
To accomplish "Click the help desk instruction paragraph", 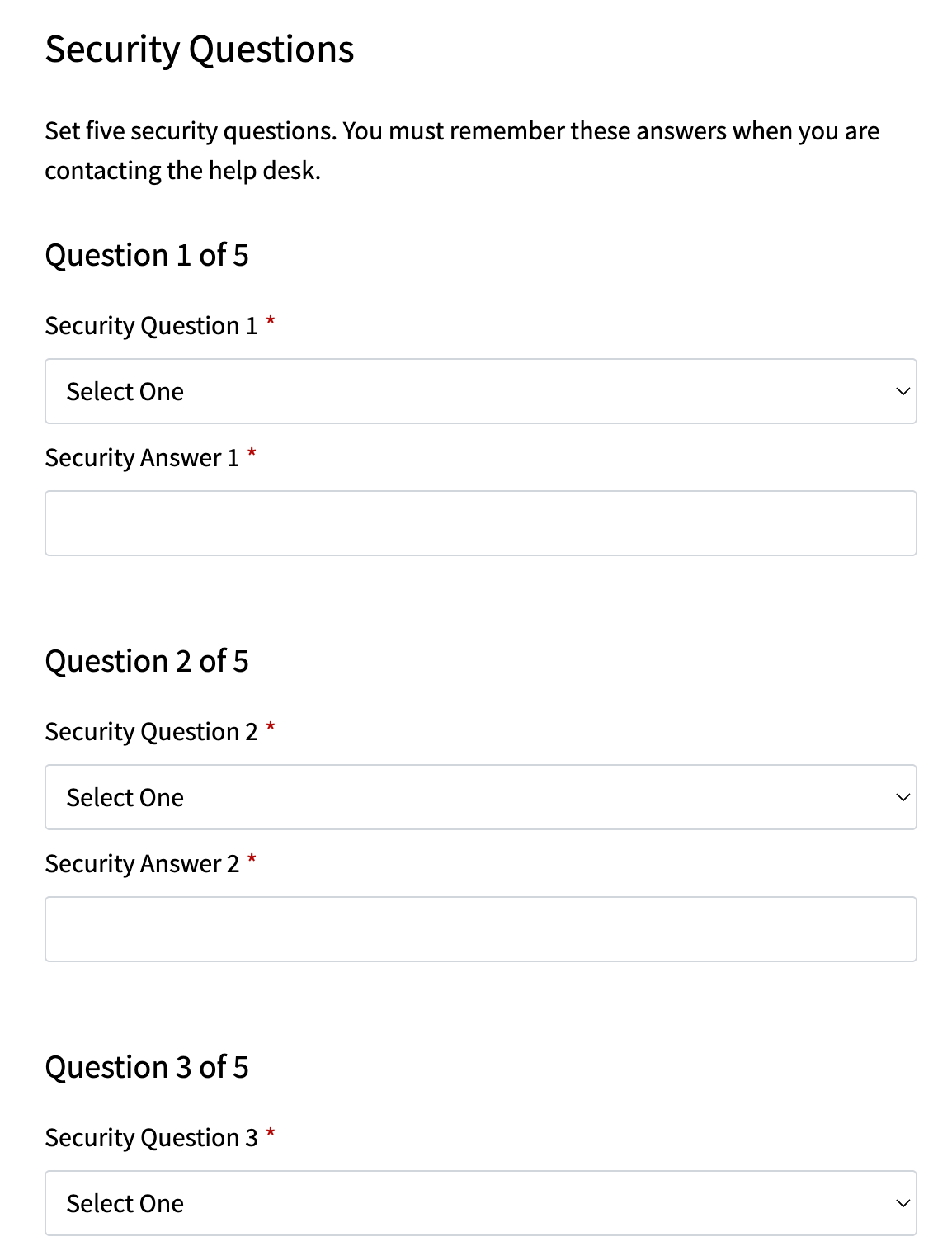I will coord(462,150).
